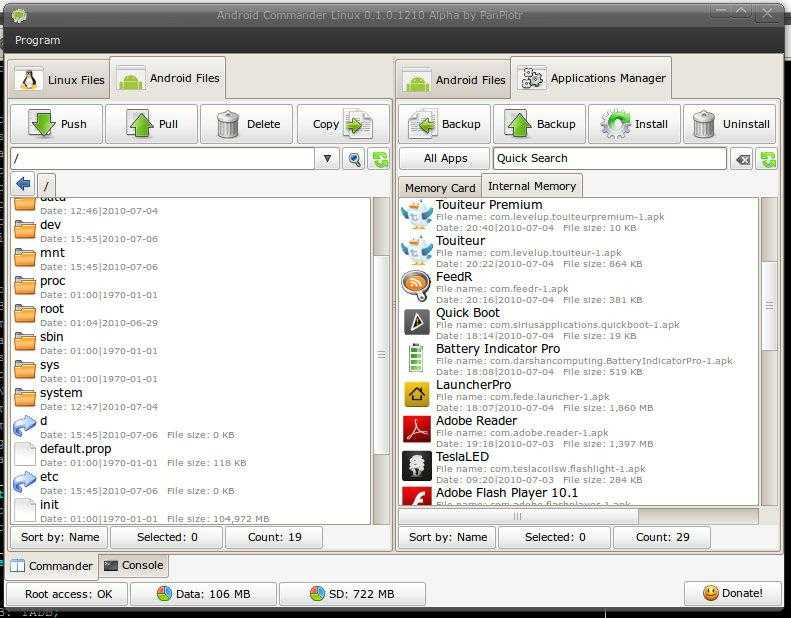
Task: Select the etc symlink row
Action: click(191, 483)
